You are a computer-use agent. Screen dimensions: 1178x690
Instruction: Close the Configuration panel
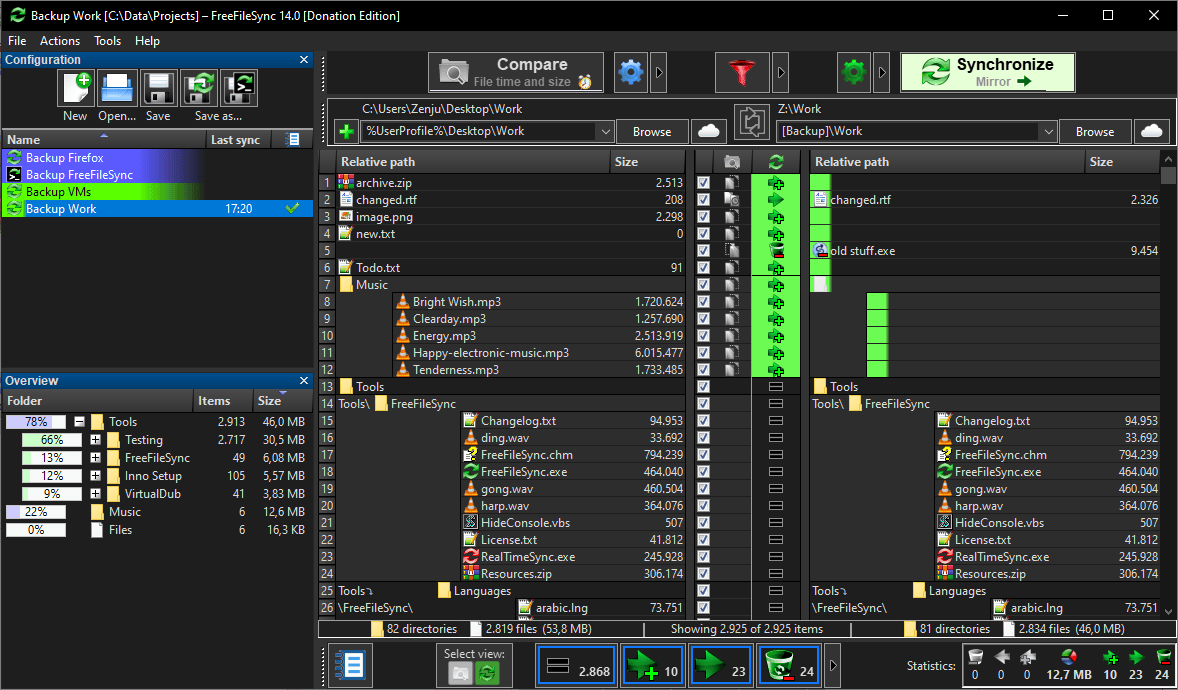tap(304, 59)
